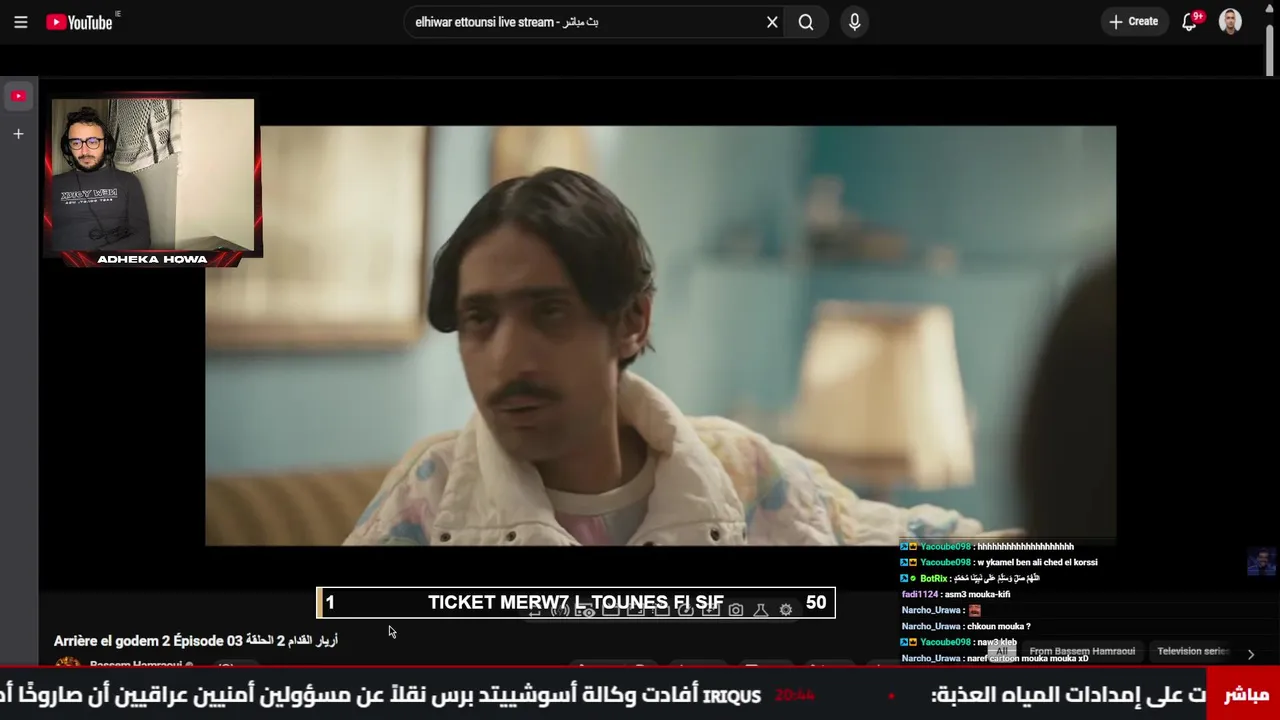Click the ADHEKA HOWA name label
Screen dimensions: 1280x720
tap(152, 259)
